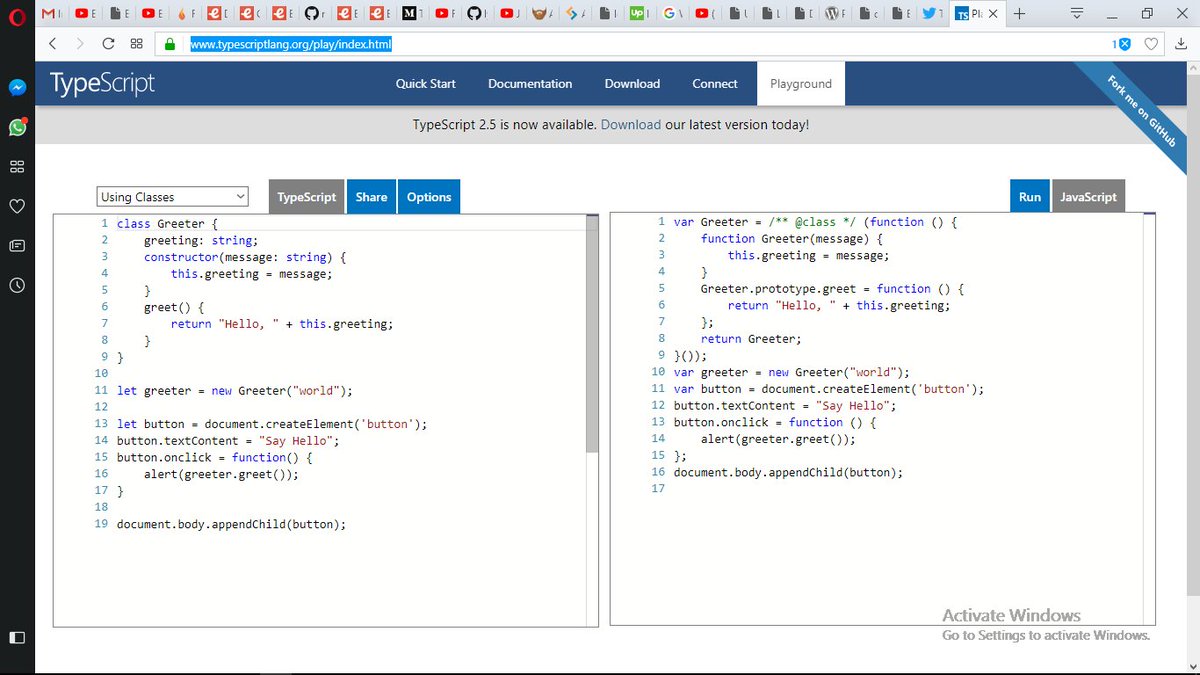Toggle the sidebar panel icon at the bottom left

pyautogui.click(x=17, y=637)
